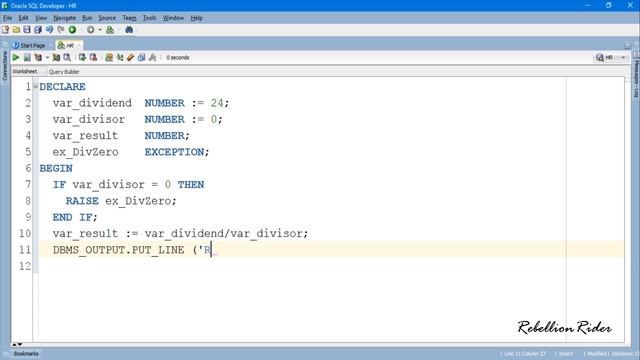Viewport: 640px width, 360px height.
Task: Open the Team menu
Action: [129, 18]
